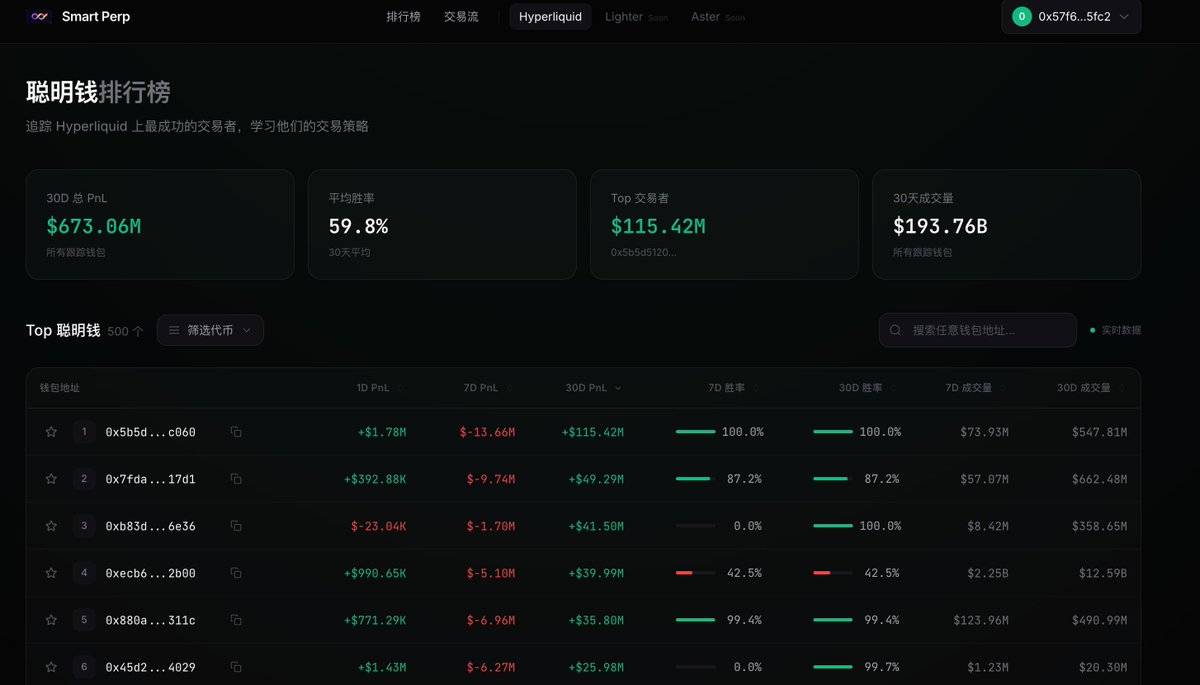Select the Aster exchange tab

tap(717, 17)
